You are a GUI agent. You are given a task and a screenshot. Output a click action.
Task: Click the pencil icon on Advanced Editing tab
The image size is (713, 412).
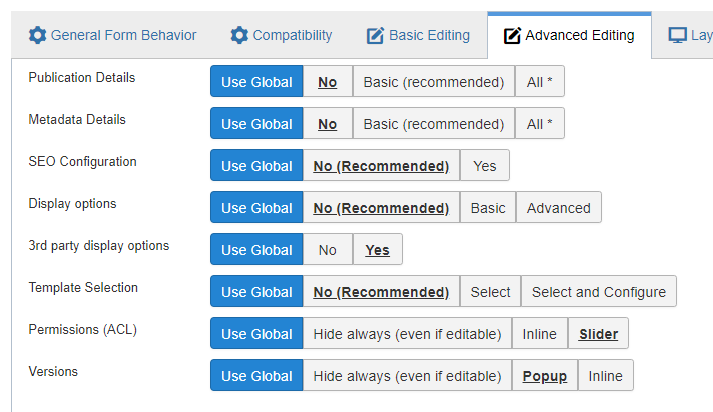pyautogui.click(x=512, y=35)
